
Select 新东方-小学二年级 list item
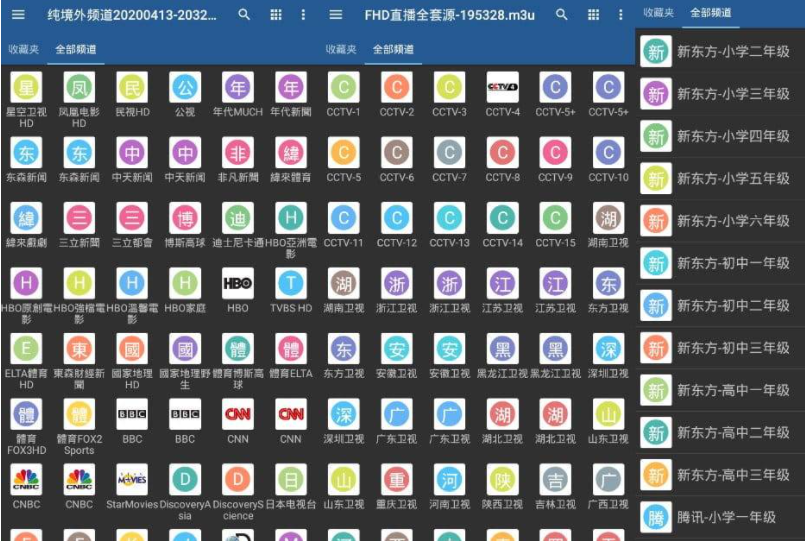(x=720, y=52)
